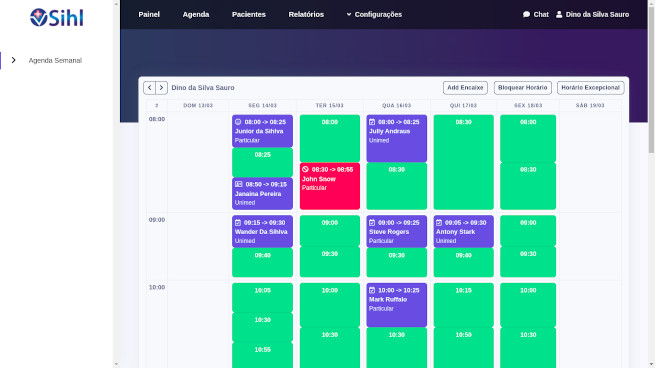Click the calendar icon on Wander Da Silhva appointment
The image size is (655, 368).
tap(238, 223)
